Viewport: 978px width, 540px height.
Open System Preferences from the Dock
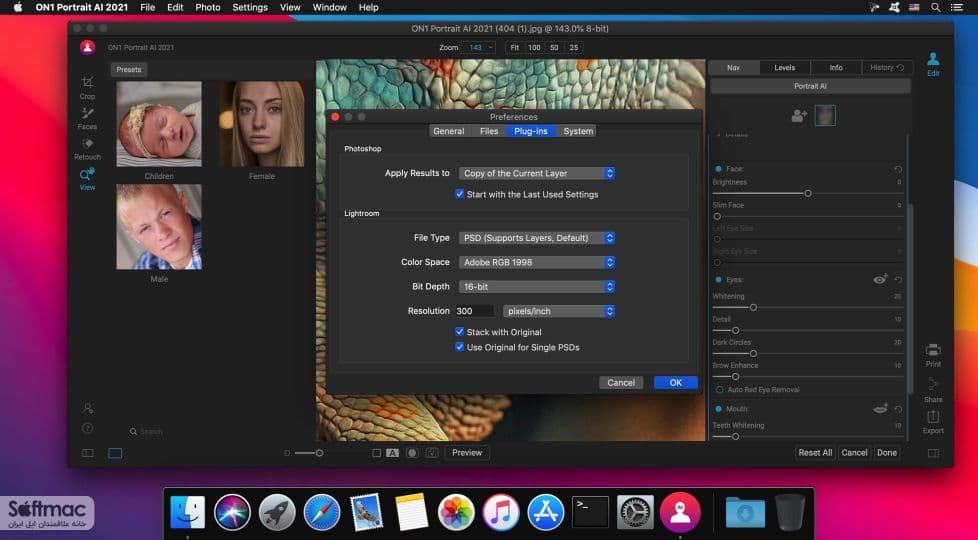(635, 513)
